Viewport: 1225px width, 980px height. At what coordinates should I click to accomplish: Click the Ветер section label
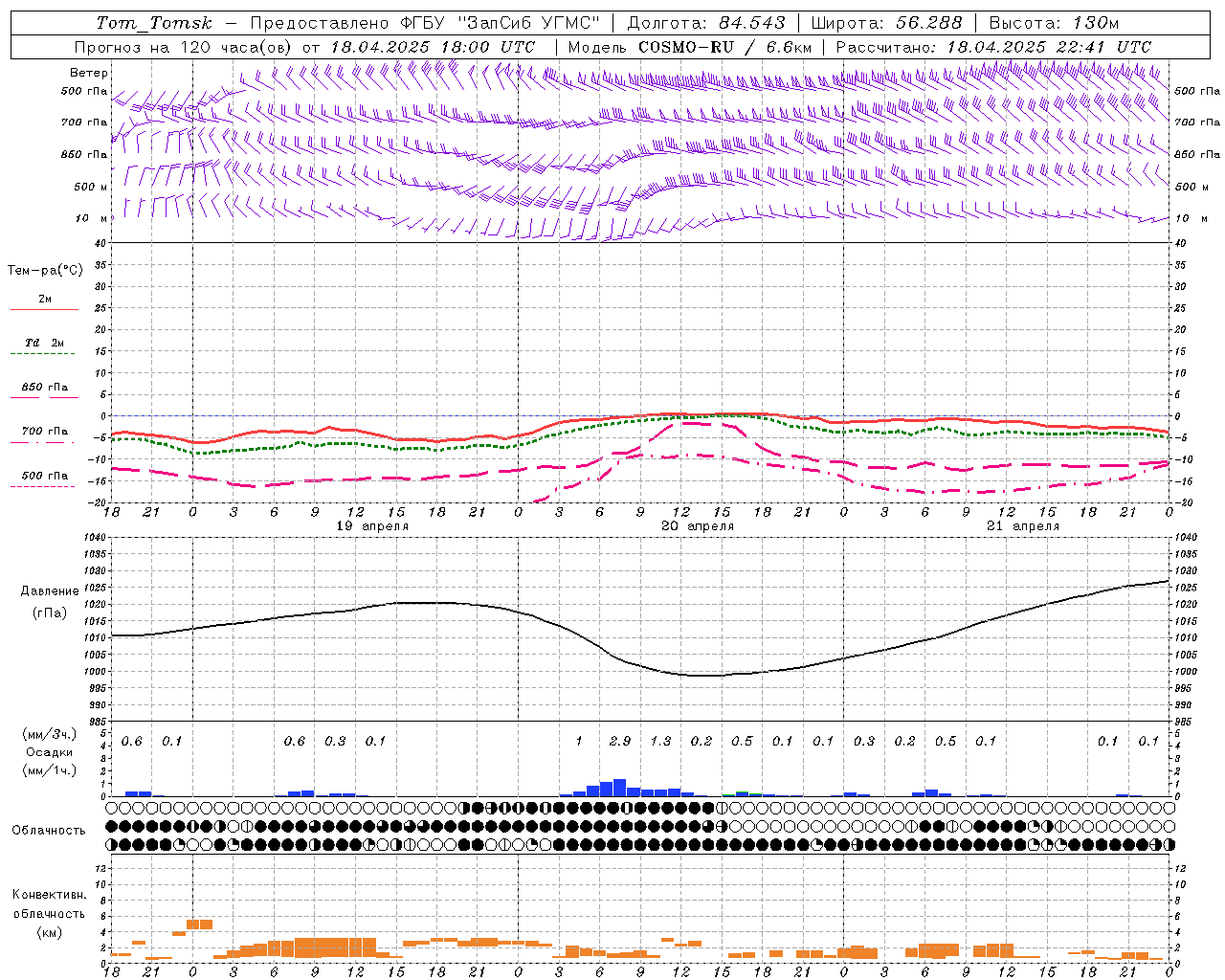89,73
